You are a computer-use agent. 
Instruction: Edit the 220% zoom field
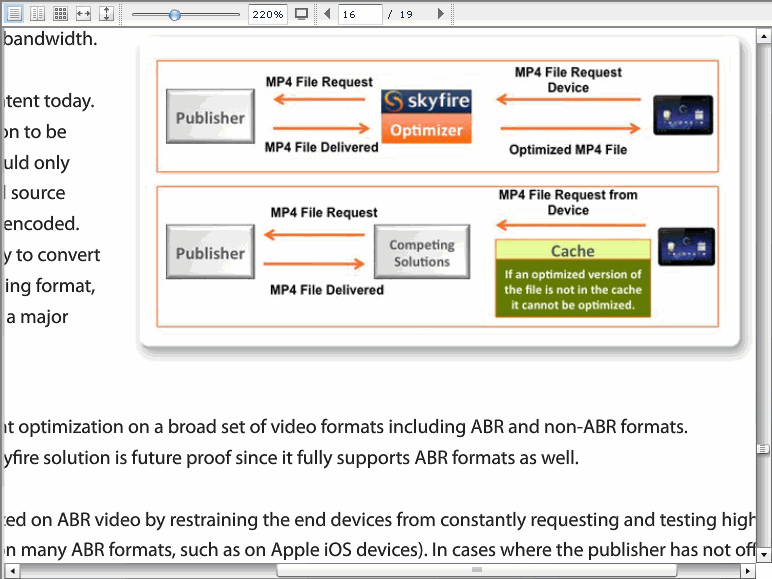[x=267, y=14]
